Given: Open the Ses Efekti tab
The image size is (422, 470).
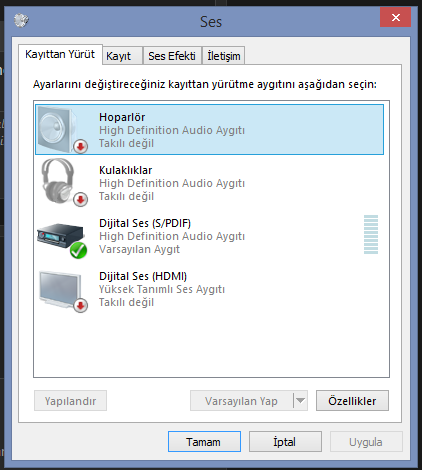Looking at the screenshot, I should [172, 56].
